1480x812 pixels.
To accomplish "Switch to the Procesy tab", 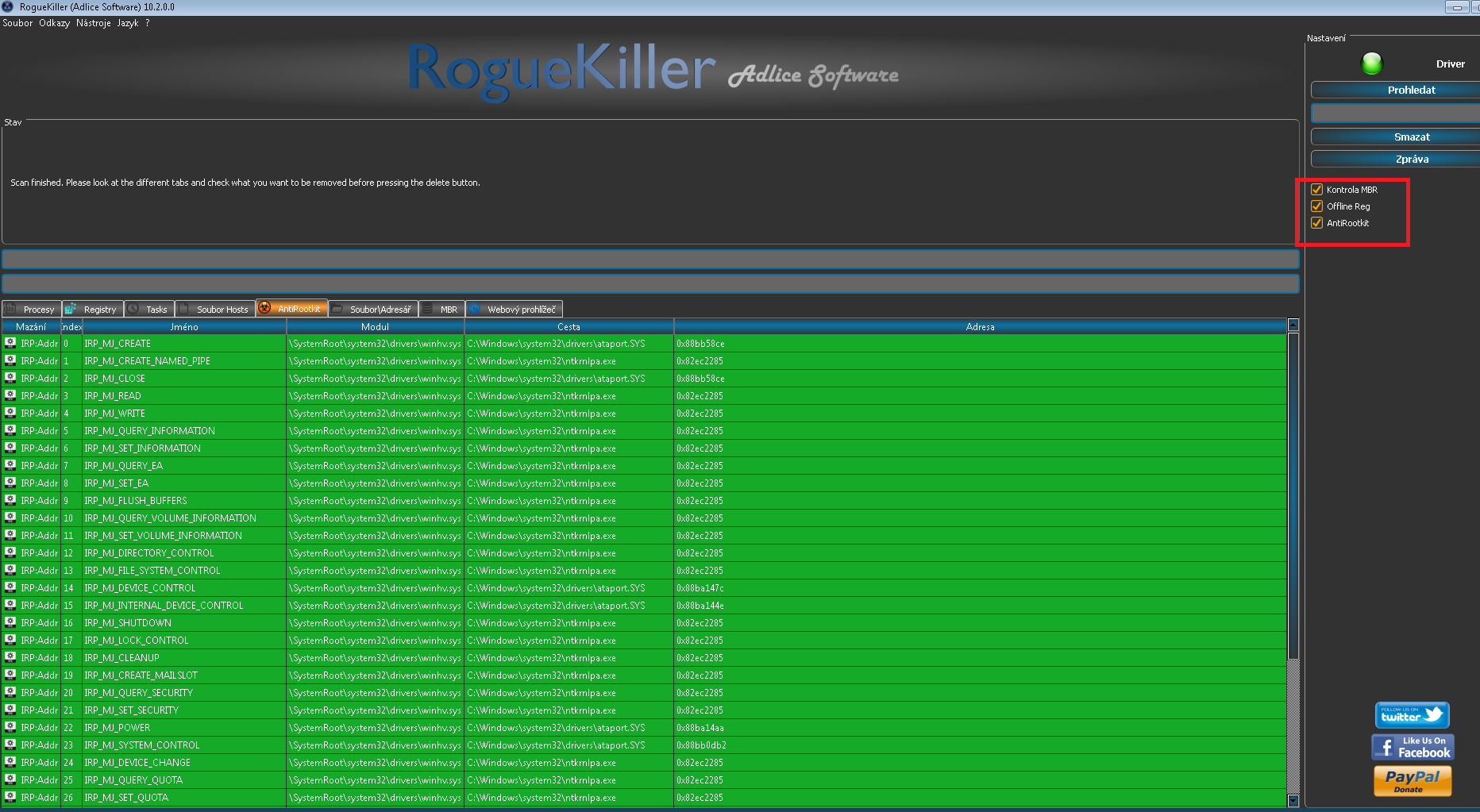I will (32, 309).
